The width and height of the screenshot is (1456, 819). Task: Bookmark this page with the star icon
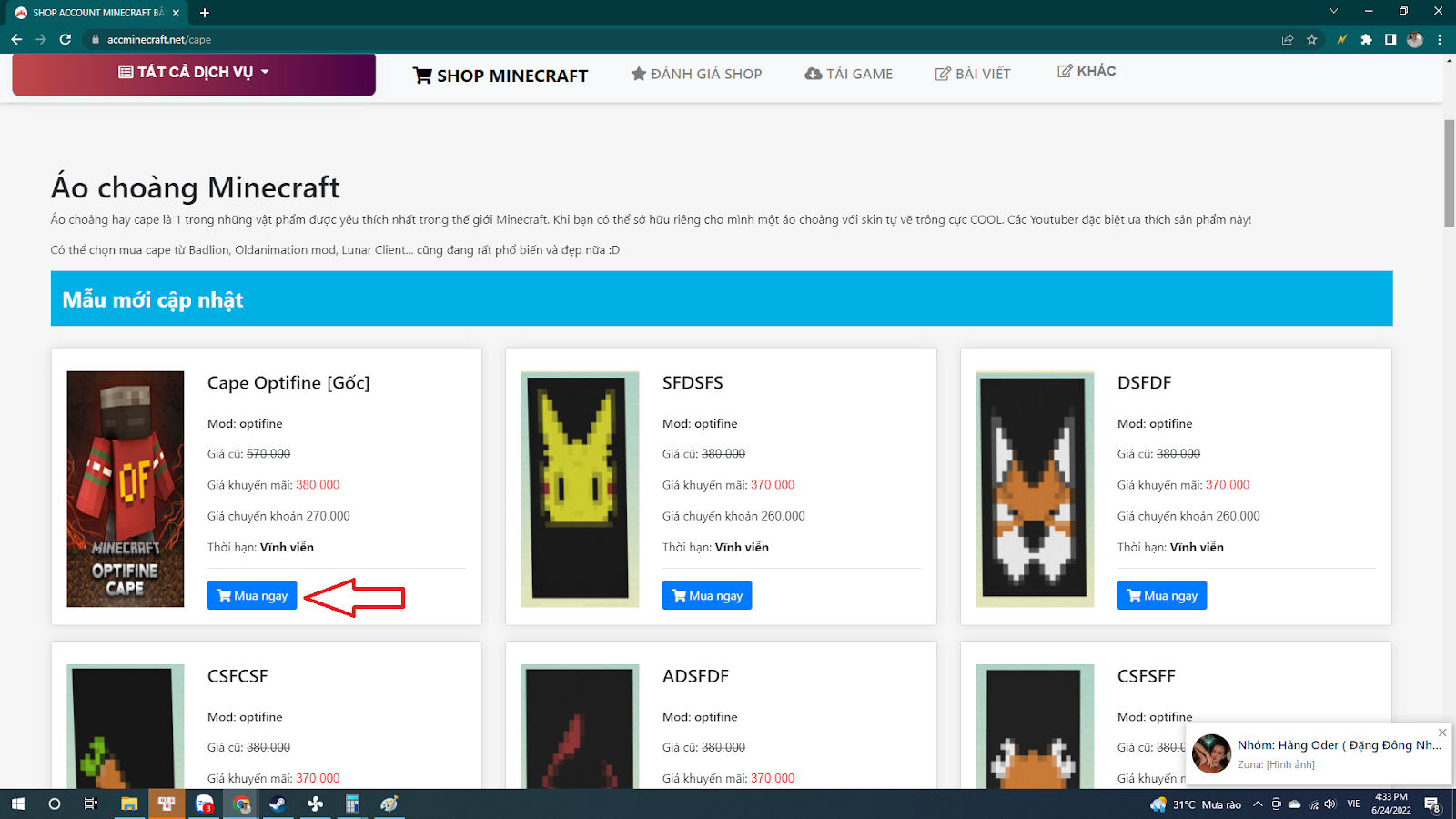pyautogui.click(x=1312, y=40)
